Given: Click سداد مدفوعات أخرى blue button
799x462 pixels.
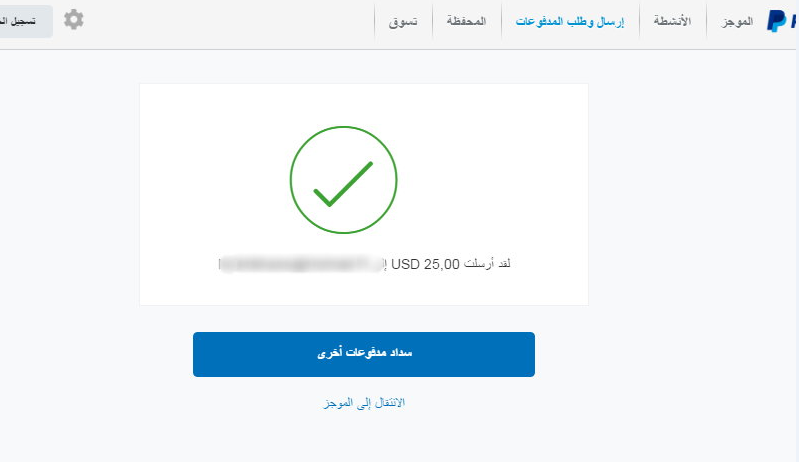Looking at the screenshot, I should pos(364,355).
